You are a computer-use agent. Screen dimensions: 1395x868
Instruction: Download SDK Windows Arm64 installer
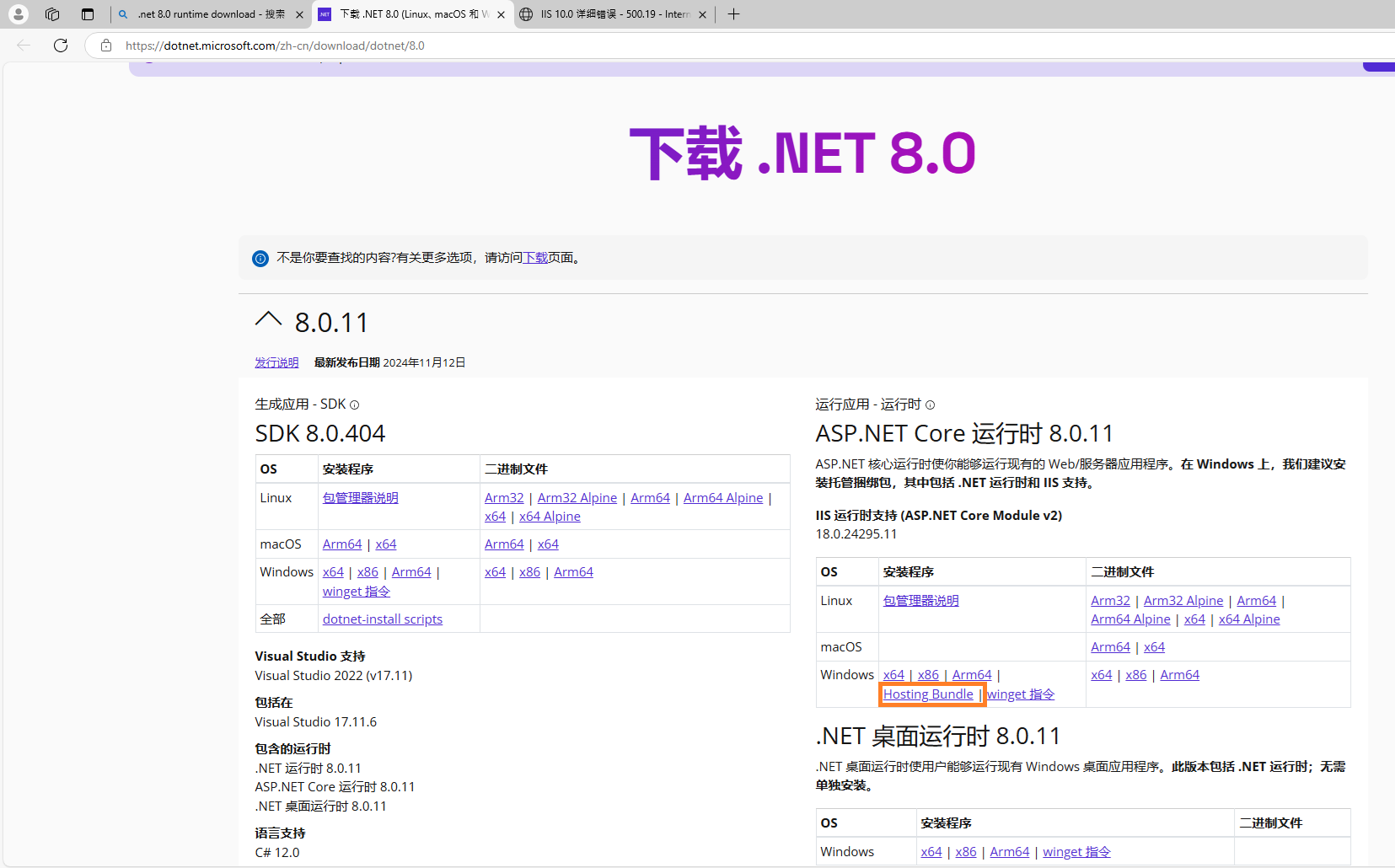[x=411, y=572]
